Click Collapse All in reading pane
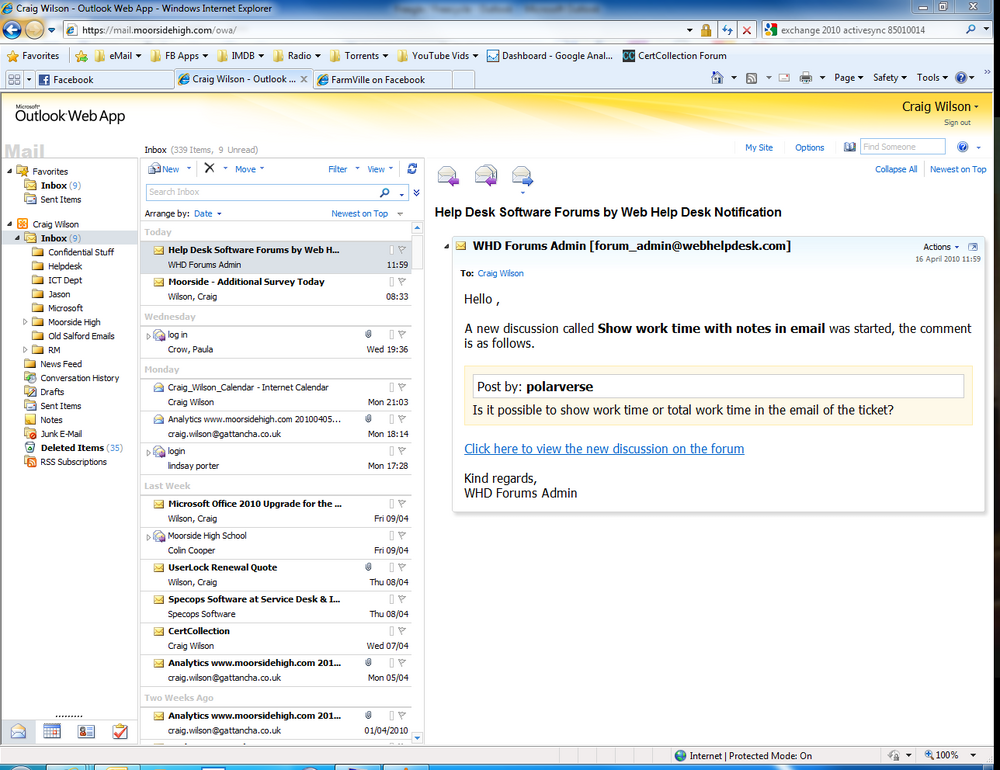The height and width of the screenshot is (770, 1000). point(896,169)
